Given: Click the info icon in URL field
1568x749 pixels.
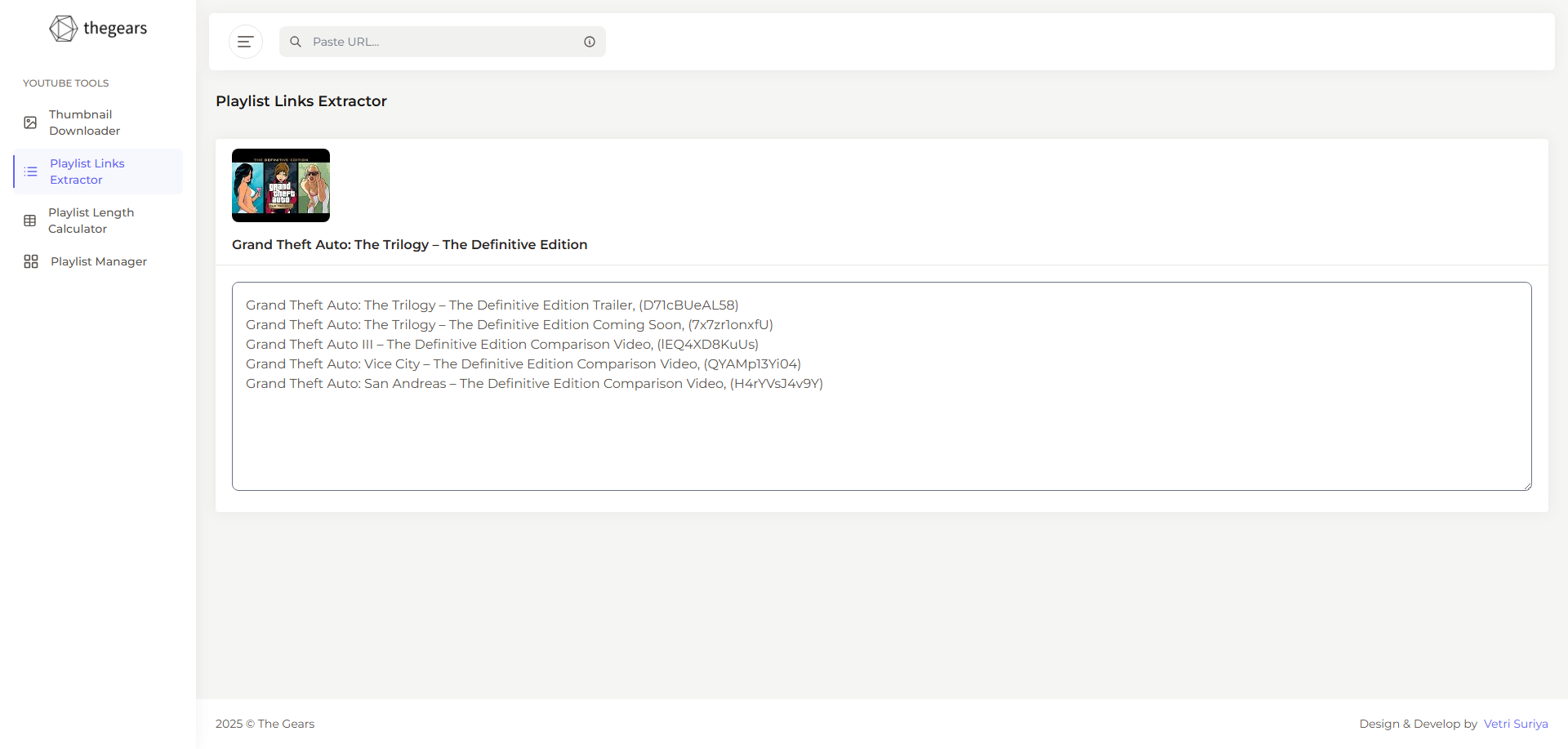Looking at the screenshot, I should (x=590, y=42).
